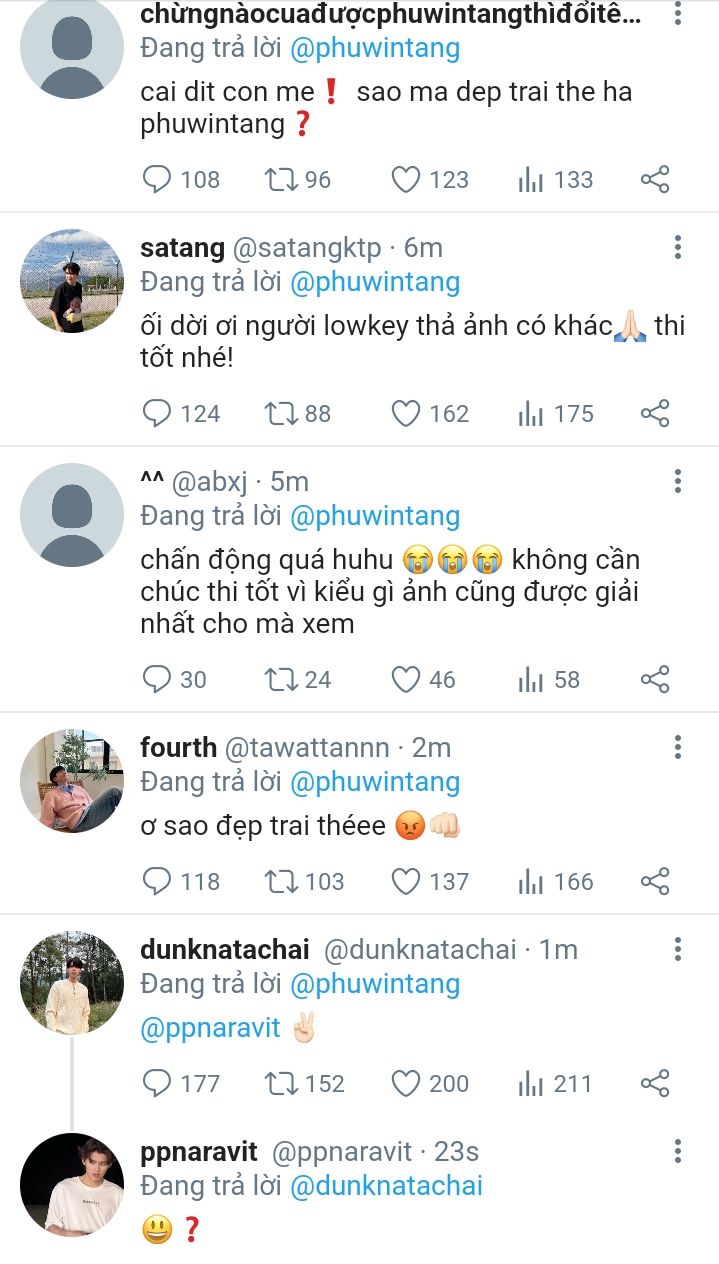Reply to dunknatachai's tweet

click(158, 1083)
